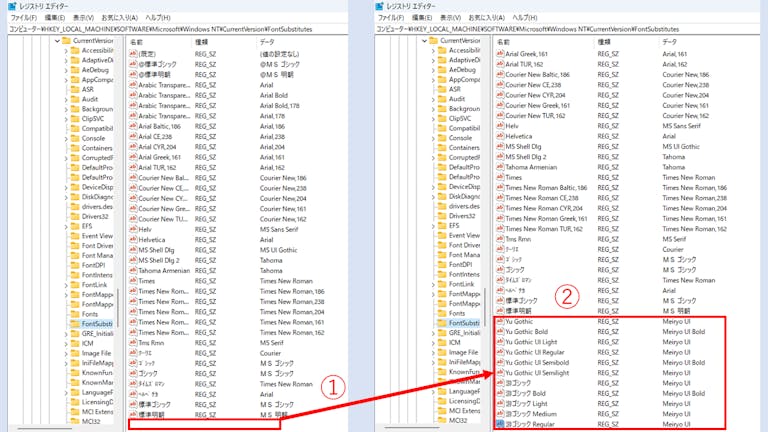Expand Audit key in left window tree
768x432 pixels.
click(66, 99)
